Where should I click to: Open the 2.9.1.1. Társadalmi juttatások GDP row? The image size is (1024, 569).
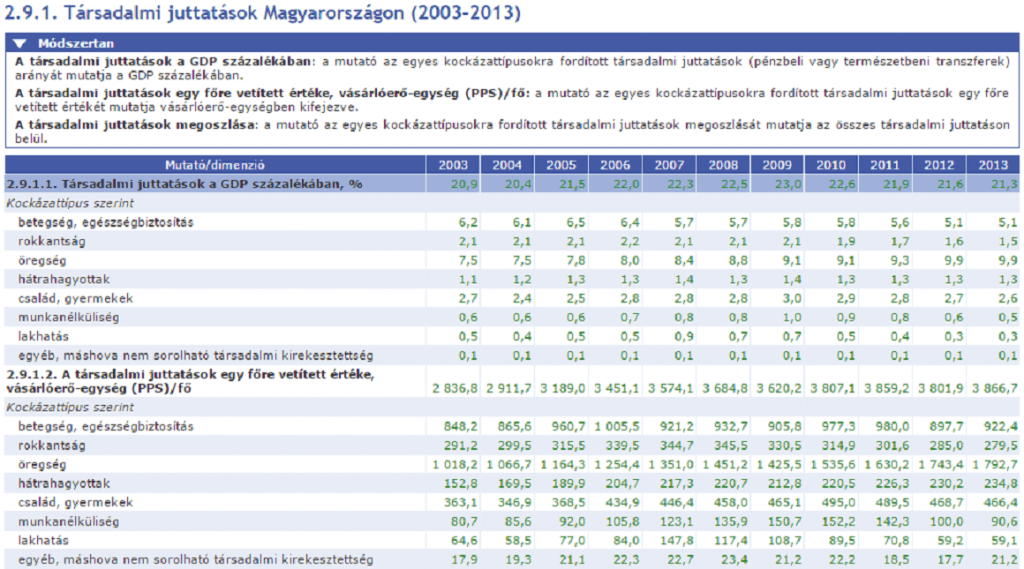coord(512,184)
